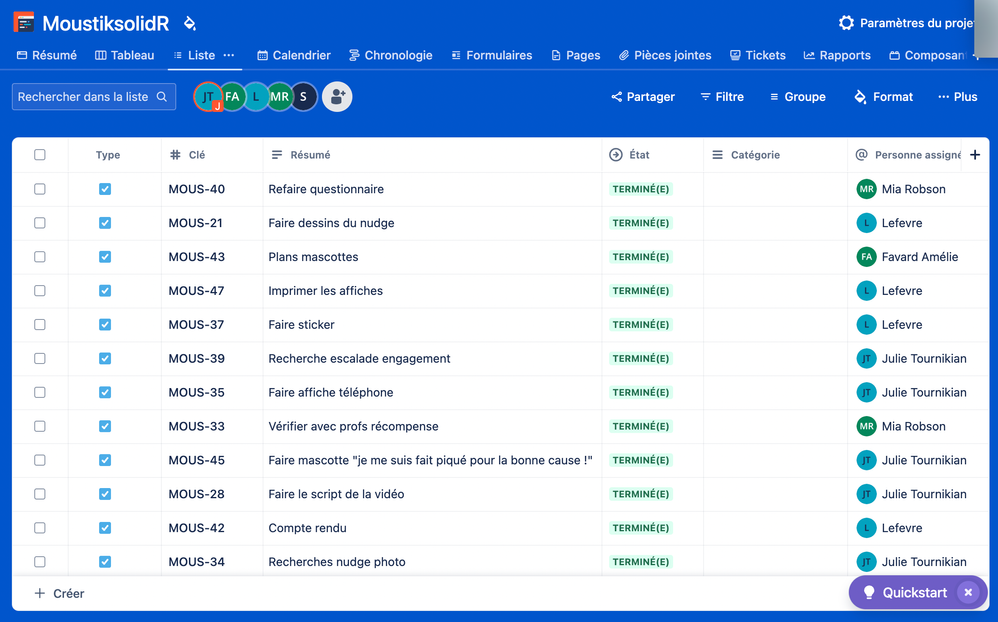This screenshot has height=622, width=998.
Task: Click the search magnifier icon in list search
Action: 162,97
